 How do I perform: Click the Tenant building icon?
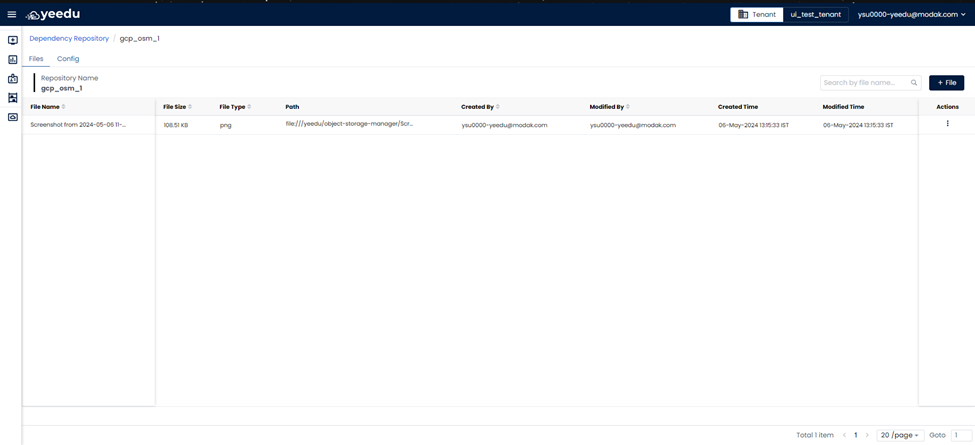742,14
